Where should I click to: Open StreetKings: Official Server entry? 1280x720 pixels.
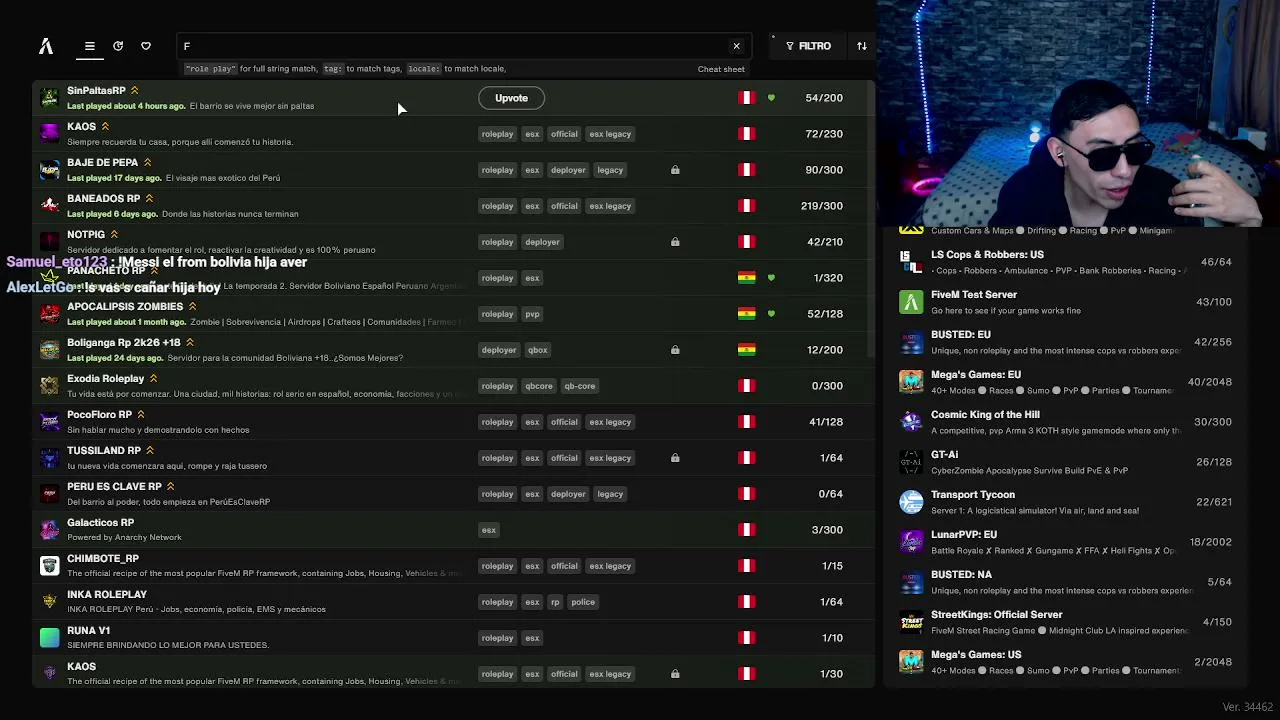point(1066,622)
